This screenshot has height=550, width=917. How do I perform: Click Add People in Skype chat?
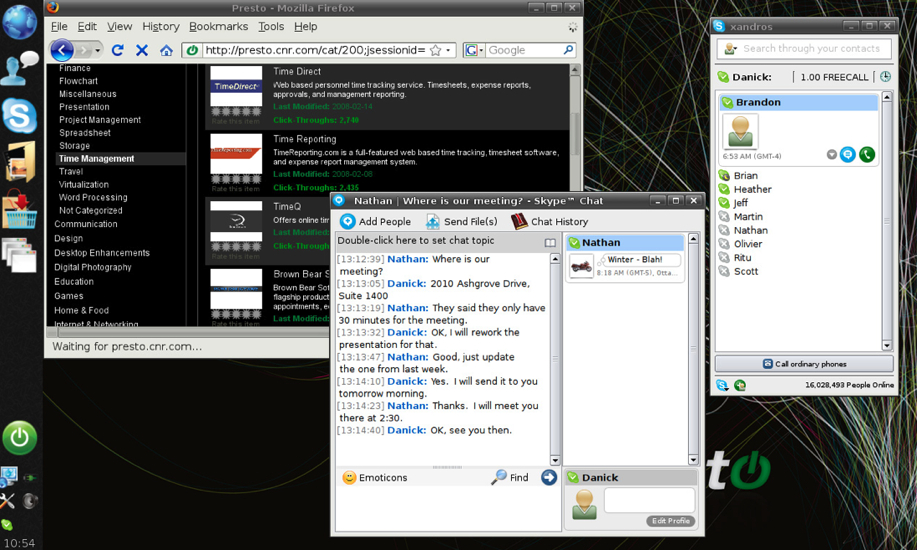point(375,221)
